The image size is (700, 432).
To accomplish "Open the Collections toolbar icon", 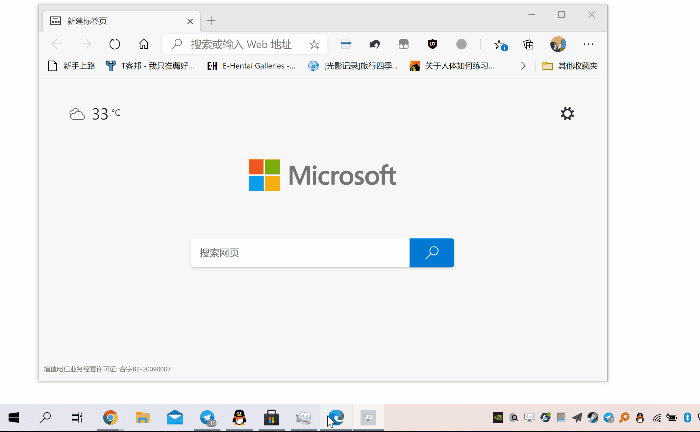I will pos(528,44).
